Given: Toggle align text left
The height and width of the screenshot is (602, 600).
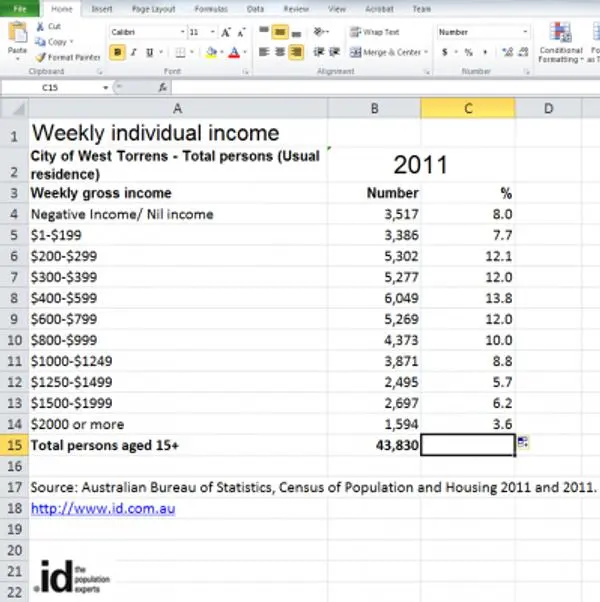Looking at the screenshot, I should (x=263, y=52).
